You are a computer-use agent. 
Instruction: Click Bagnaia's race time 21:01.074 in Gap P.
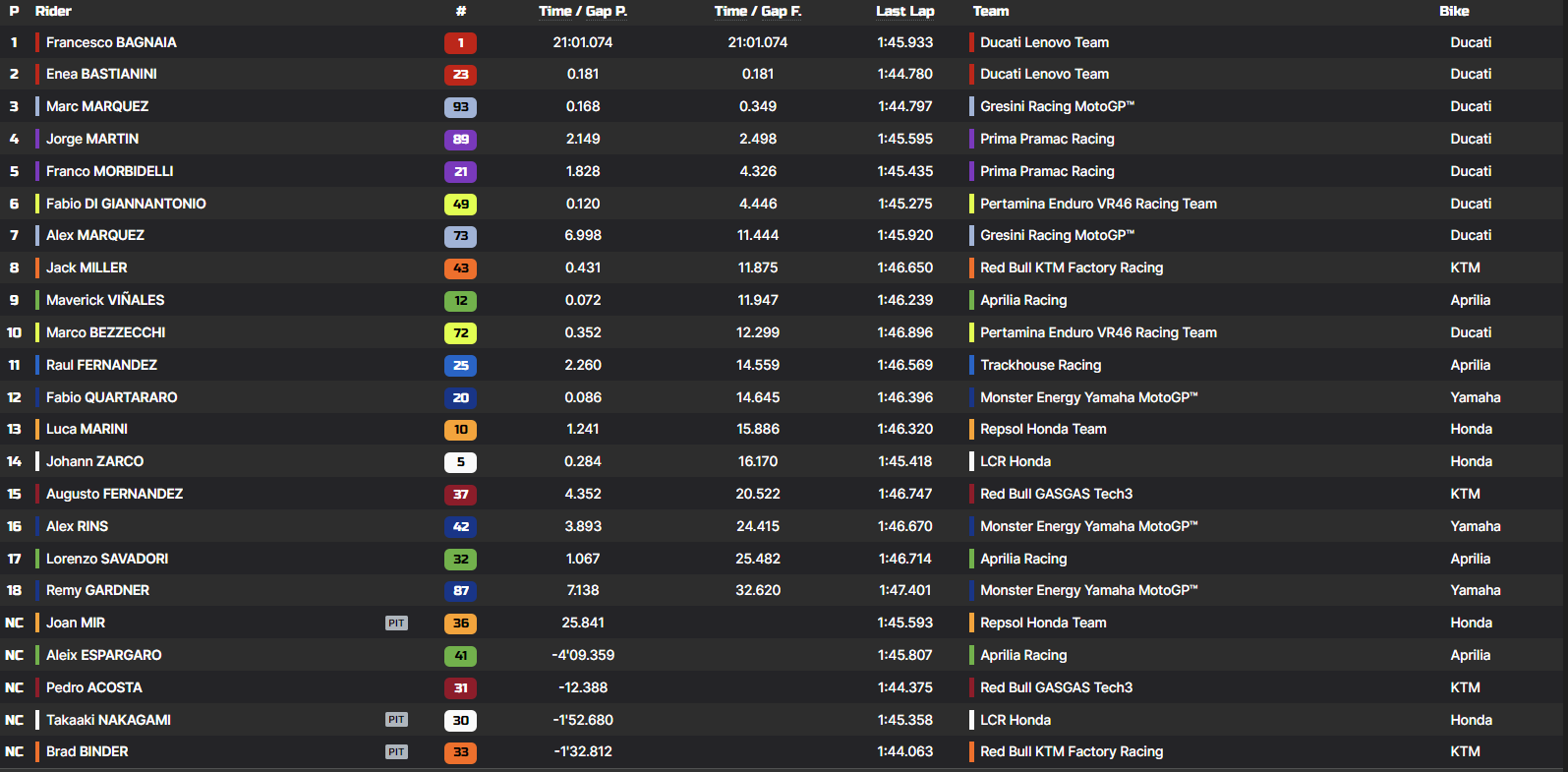pyautogui.click(x=583, y=42)
